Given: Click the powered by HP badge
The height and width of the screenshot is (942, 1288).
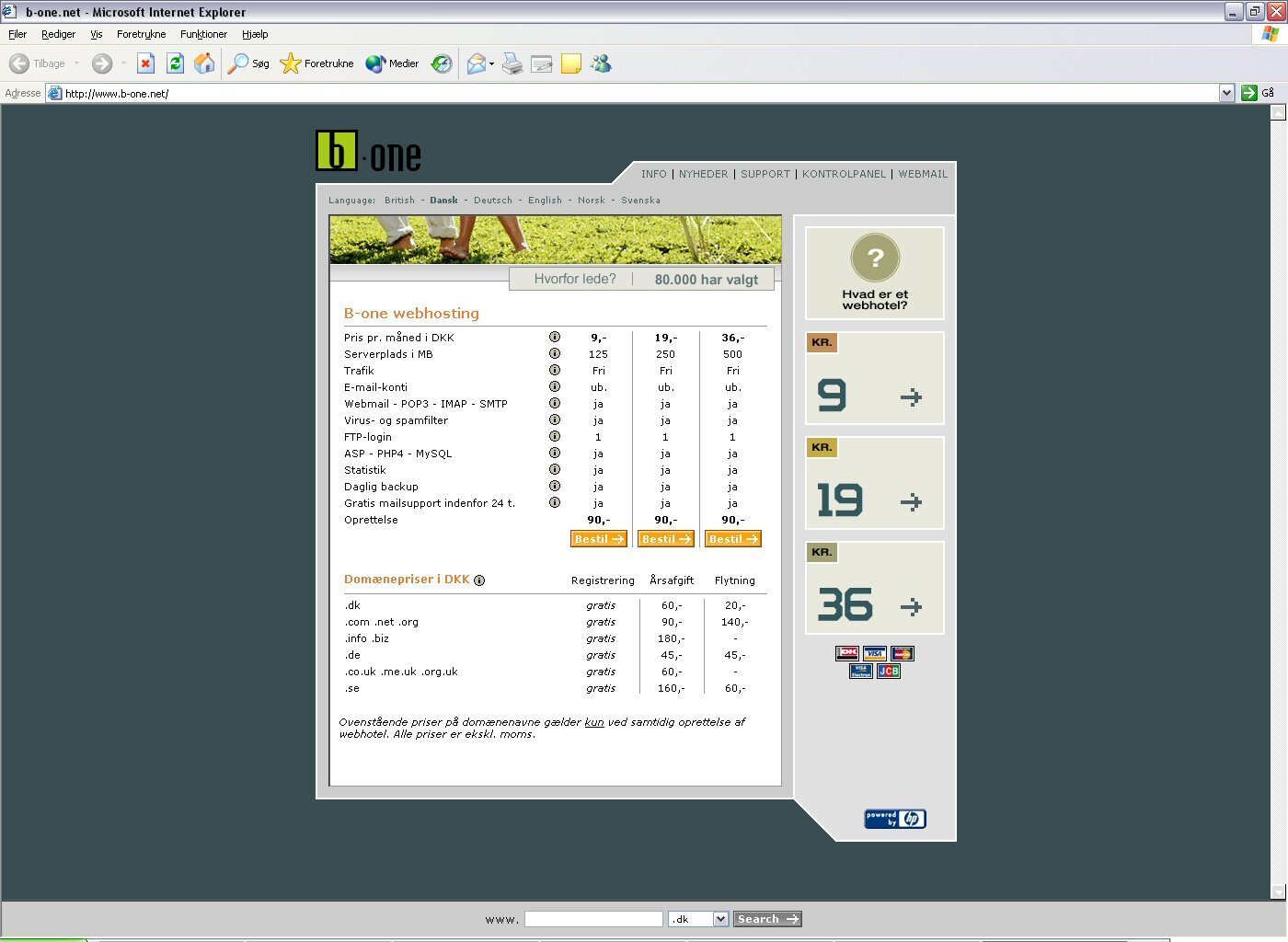Looking at the screenshot, I should [x=895, y=819].
